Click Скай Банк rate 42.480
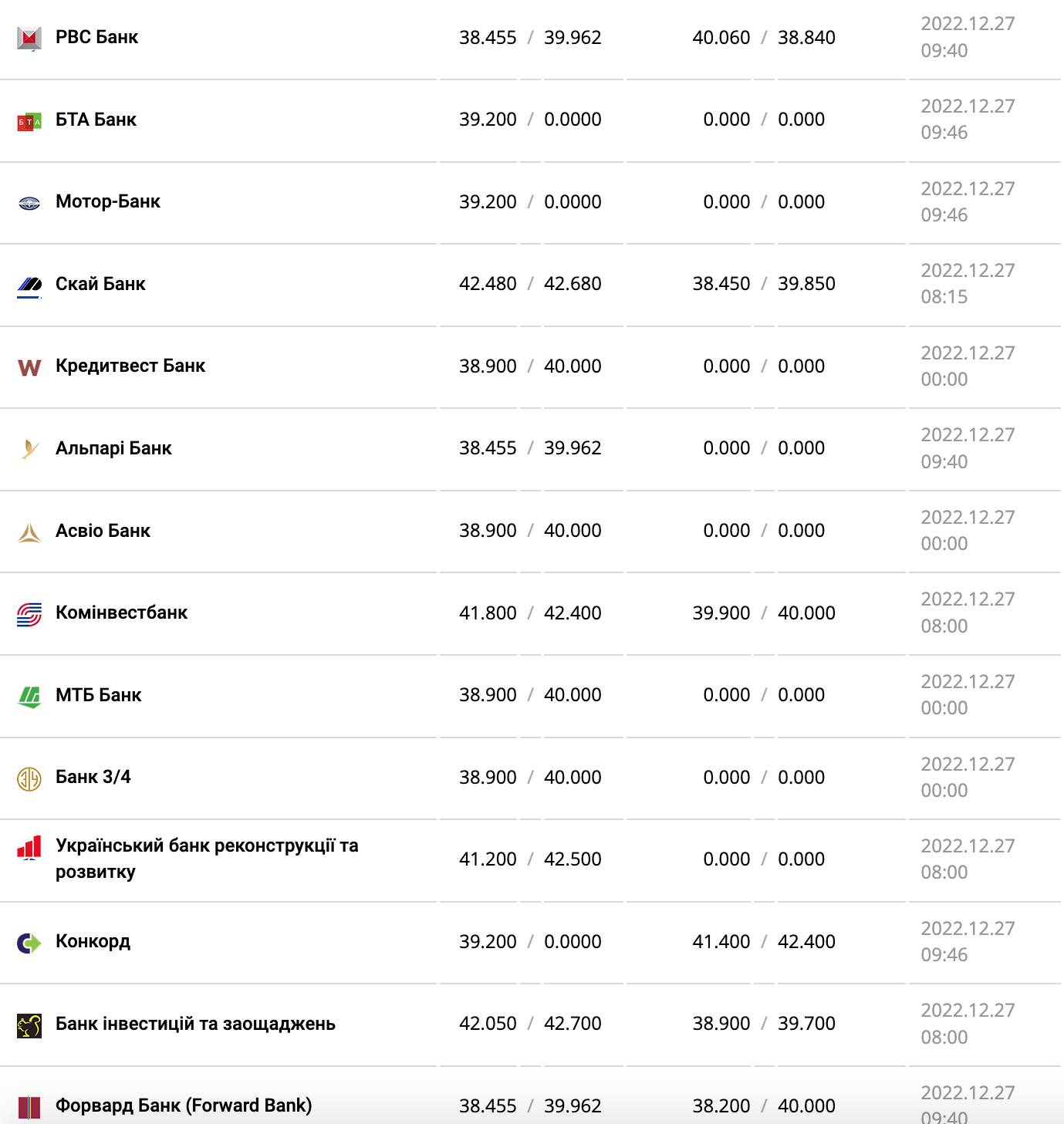1064x1124 pixels. coord(488,284)
